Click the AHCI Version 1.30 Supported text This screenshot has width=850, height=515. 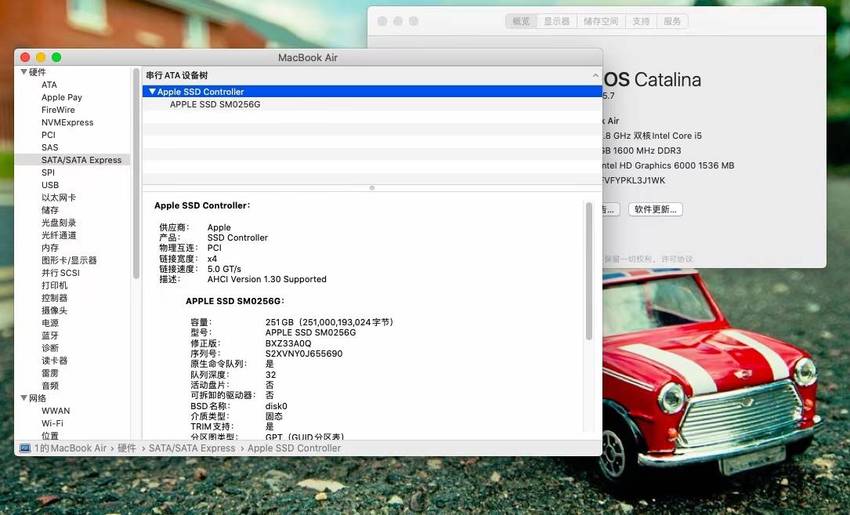point(267,279)
